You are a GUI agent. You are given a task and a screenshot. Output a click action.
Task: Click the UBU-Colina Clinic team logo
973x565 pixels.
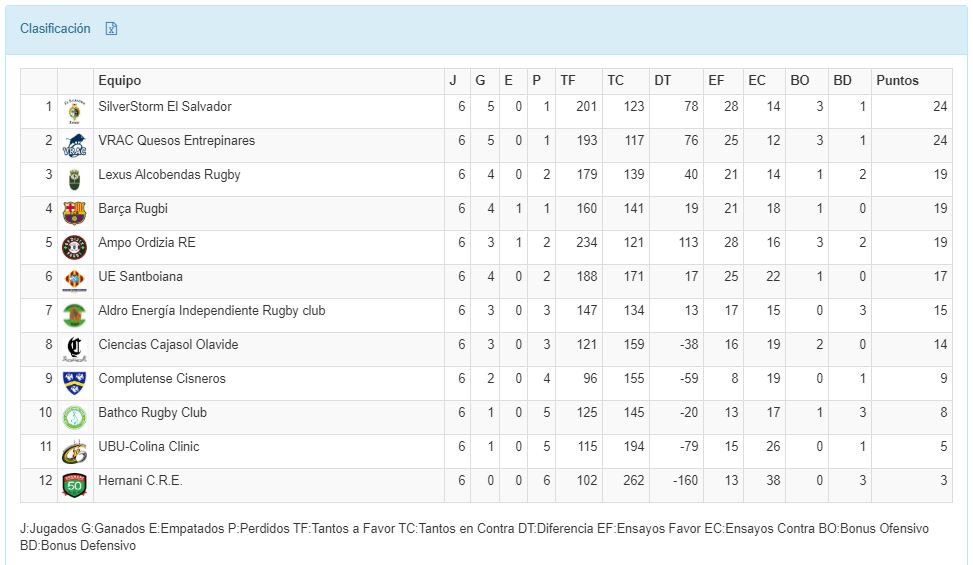pyautogui.click(x=74, y=451)
